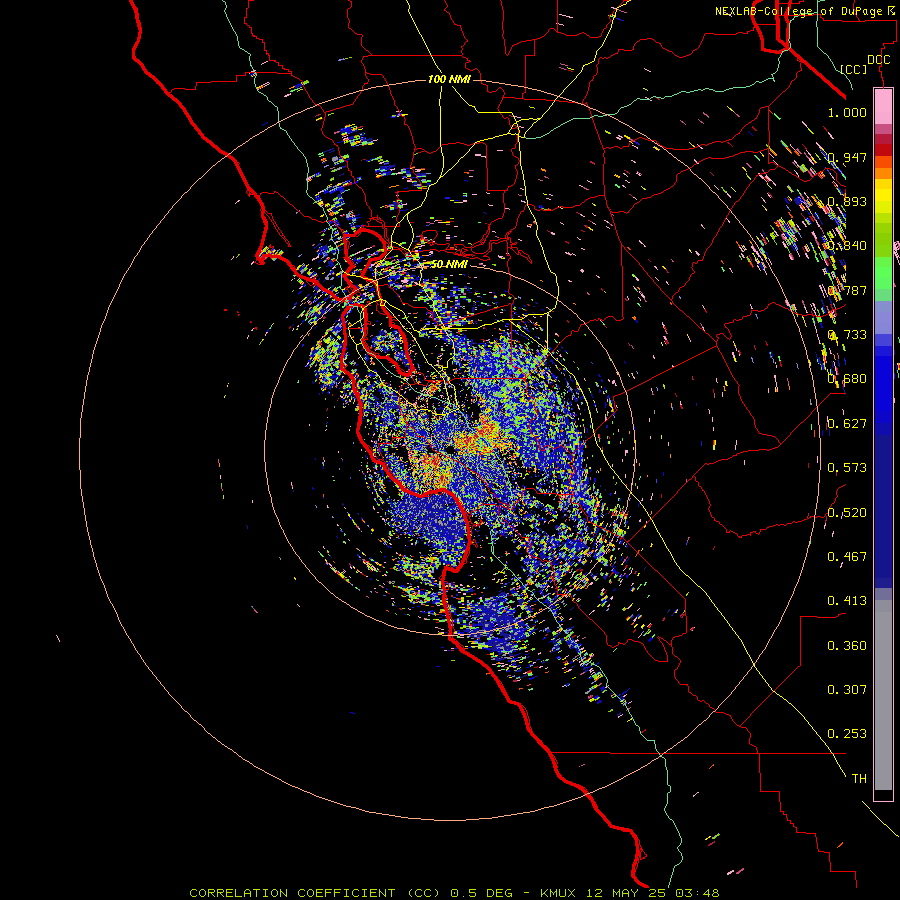900x900 pixels.
Task: Select the 0.733 legend value
Action: pyautogui.click(x=847, y=335)
